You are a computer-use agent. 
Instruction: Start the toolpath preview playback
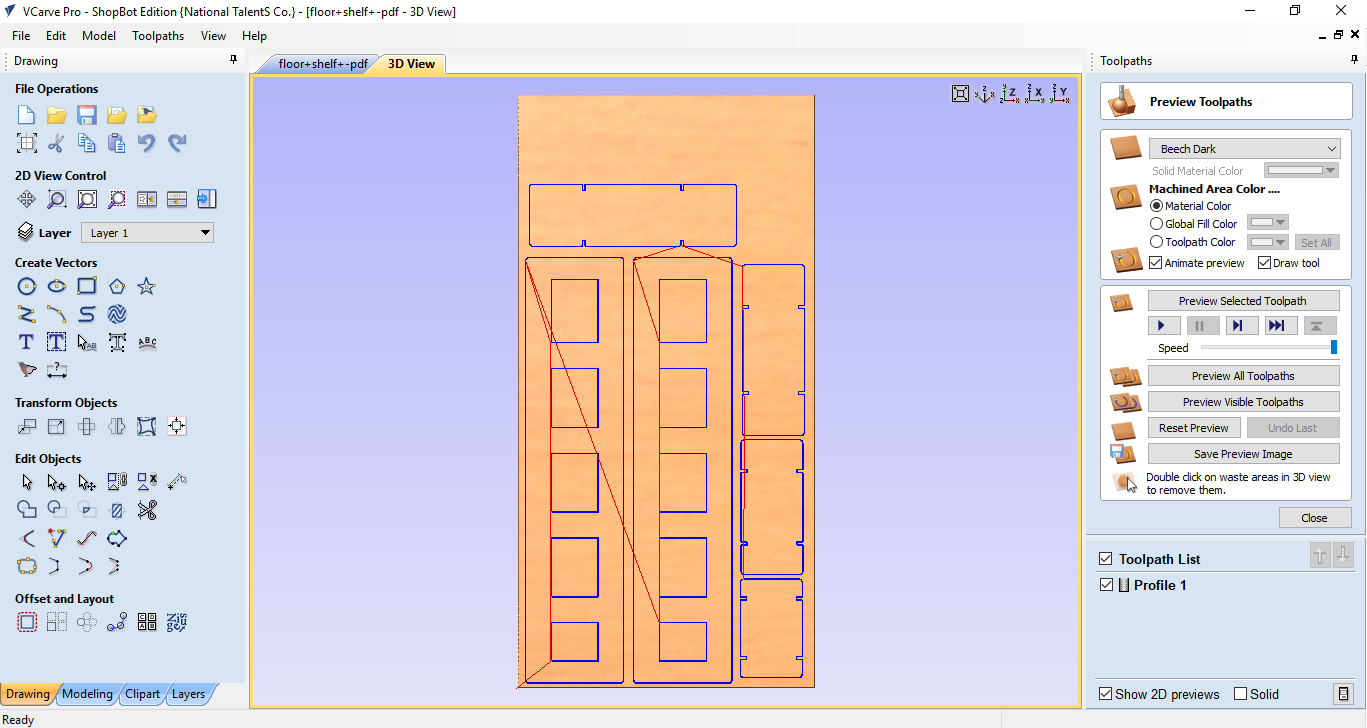1162,326
